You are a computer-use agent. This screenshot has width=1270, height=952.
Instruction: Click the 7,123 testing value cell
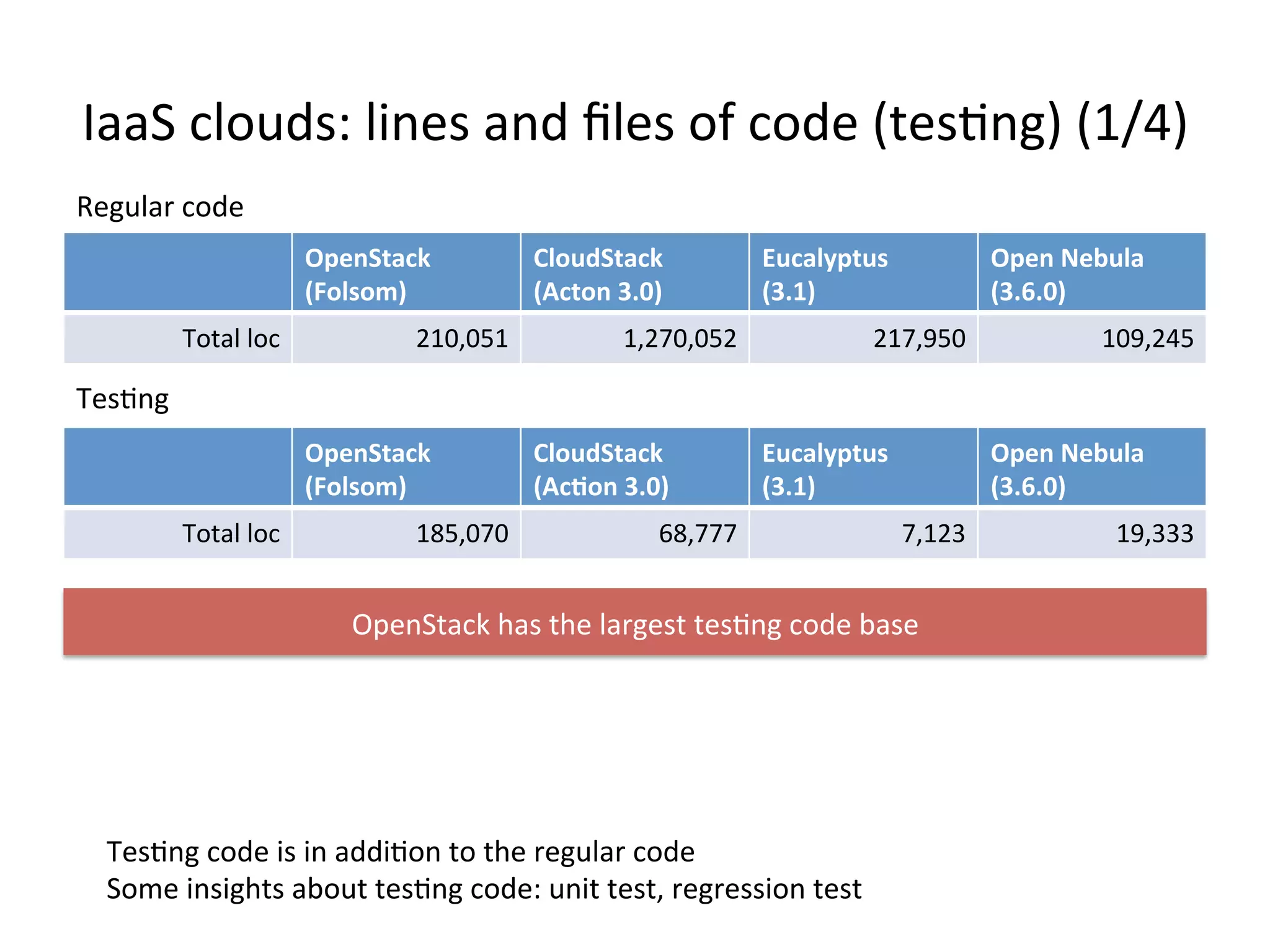[x=863, y=534]
